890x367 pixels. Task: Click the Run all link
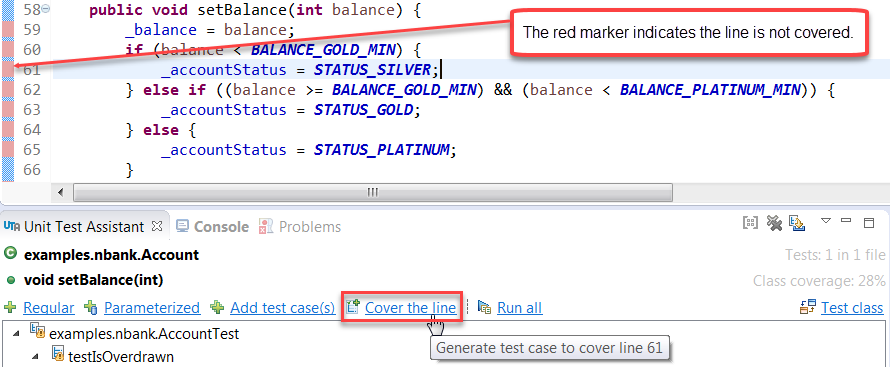[x=519, y=308]
